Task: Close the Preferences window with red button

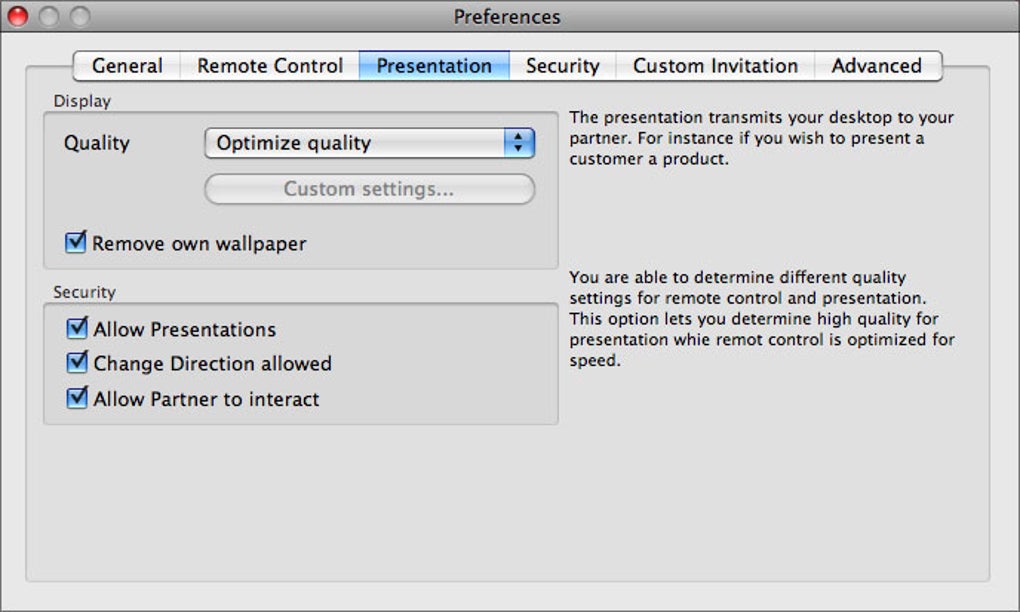Action: (17, 16)
